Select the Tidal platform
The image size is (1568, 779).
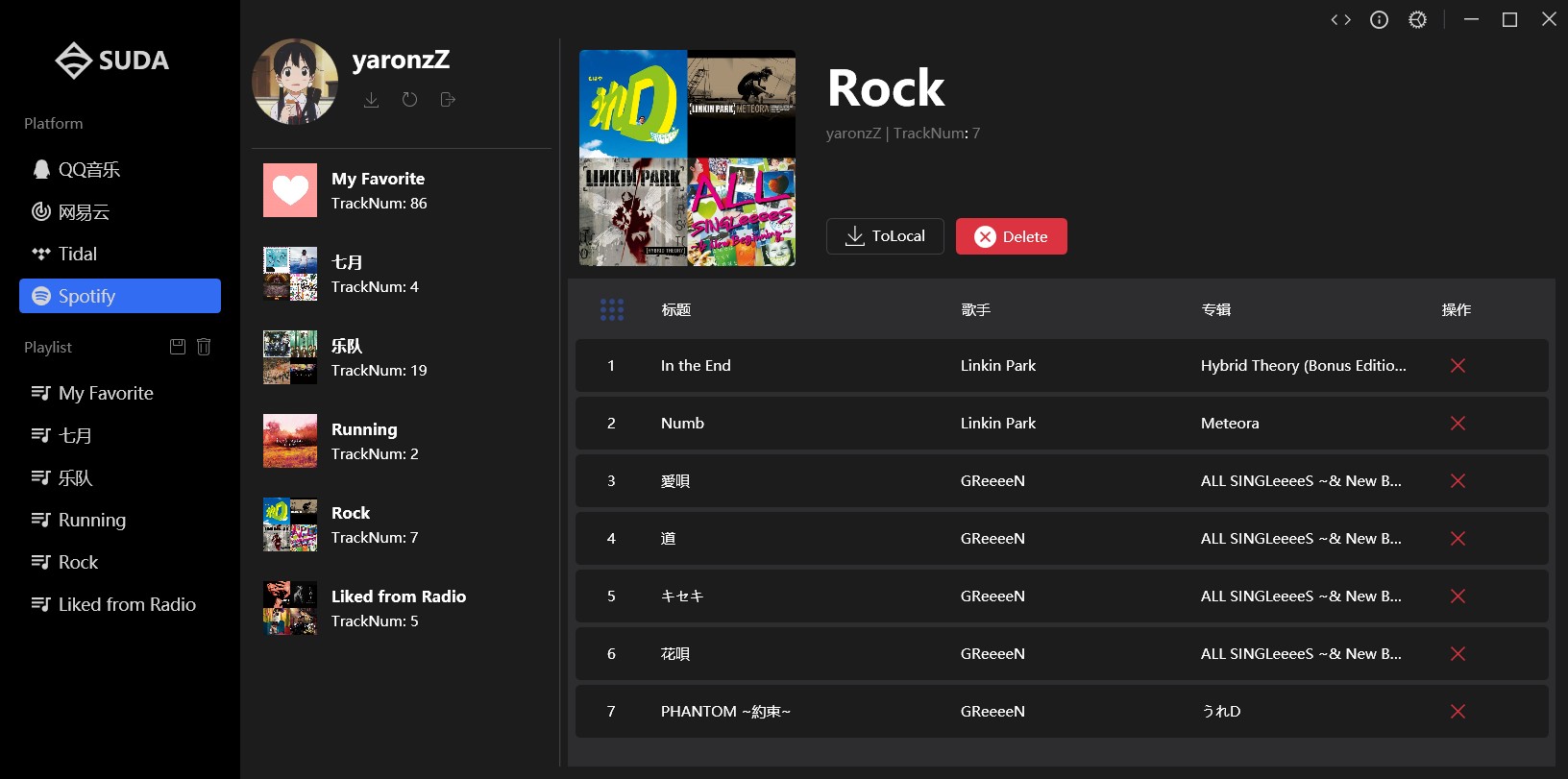120,254
